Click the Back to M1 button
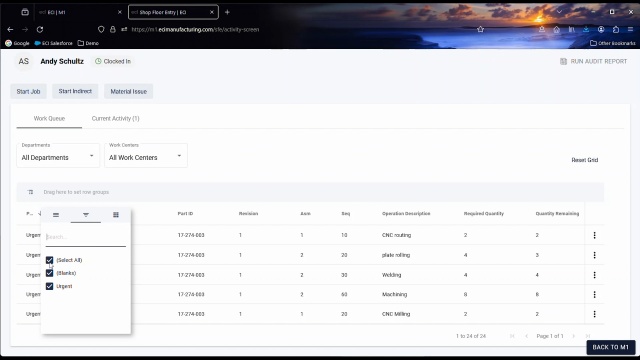This screenshot has height=360, width=640. coord(611,347)
